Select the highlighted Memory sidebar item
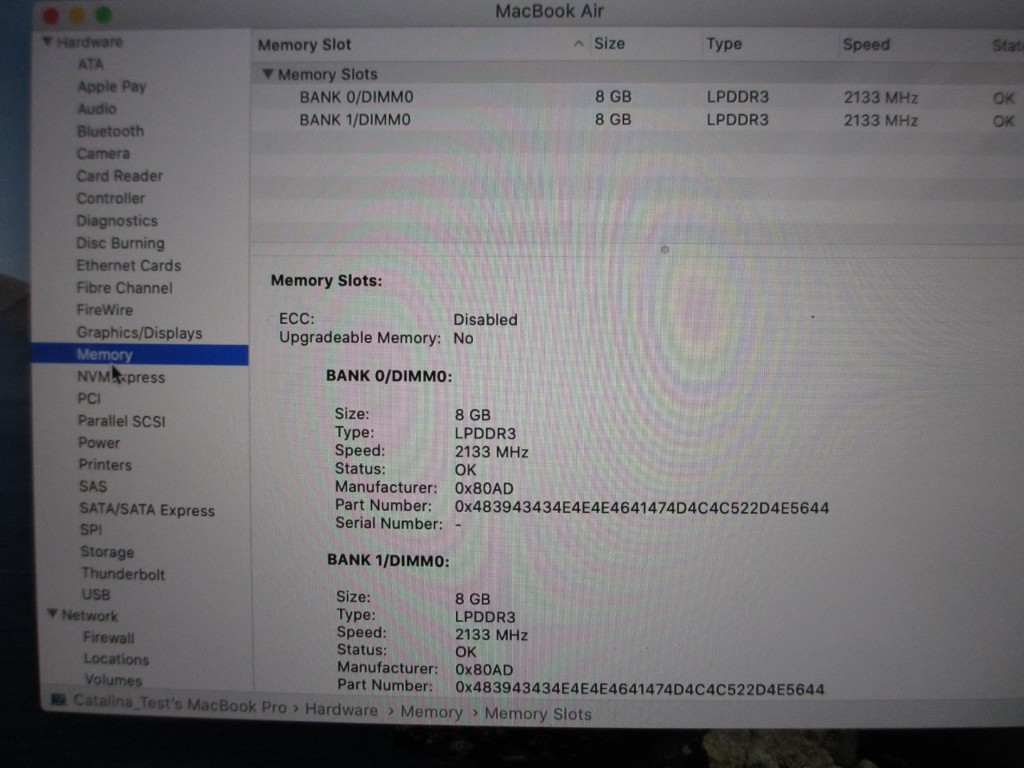The height and width of the screenshot is (768, 1024). pyautogui.click(x=140, y=355)
